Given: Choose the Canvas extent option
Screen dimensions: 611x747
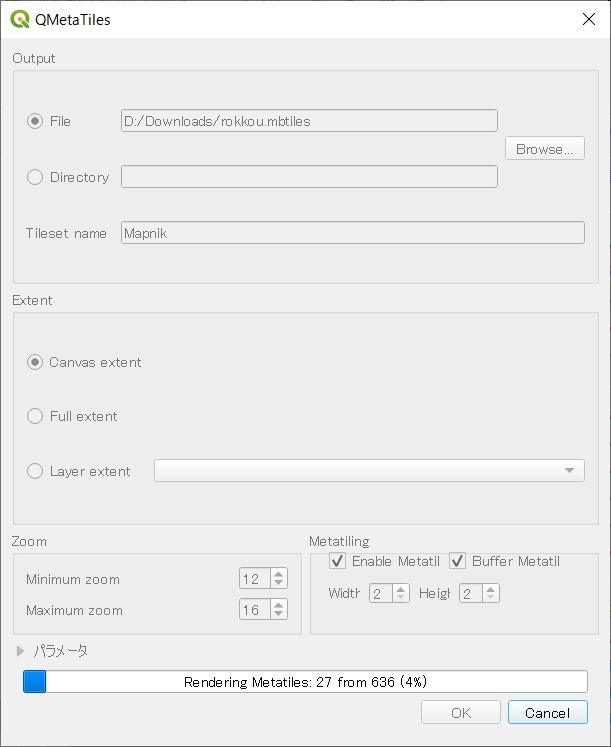Looking at the screenshot, I should point(36,362).
